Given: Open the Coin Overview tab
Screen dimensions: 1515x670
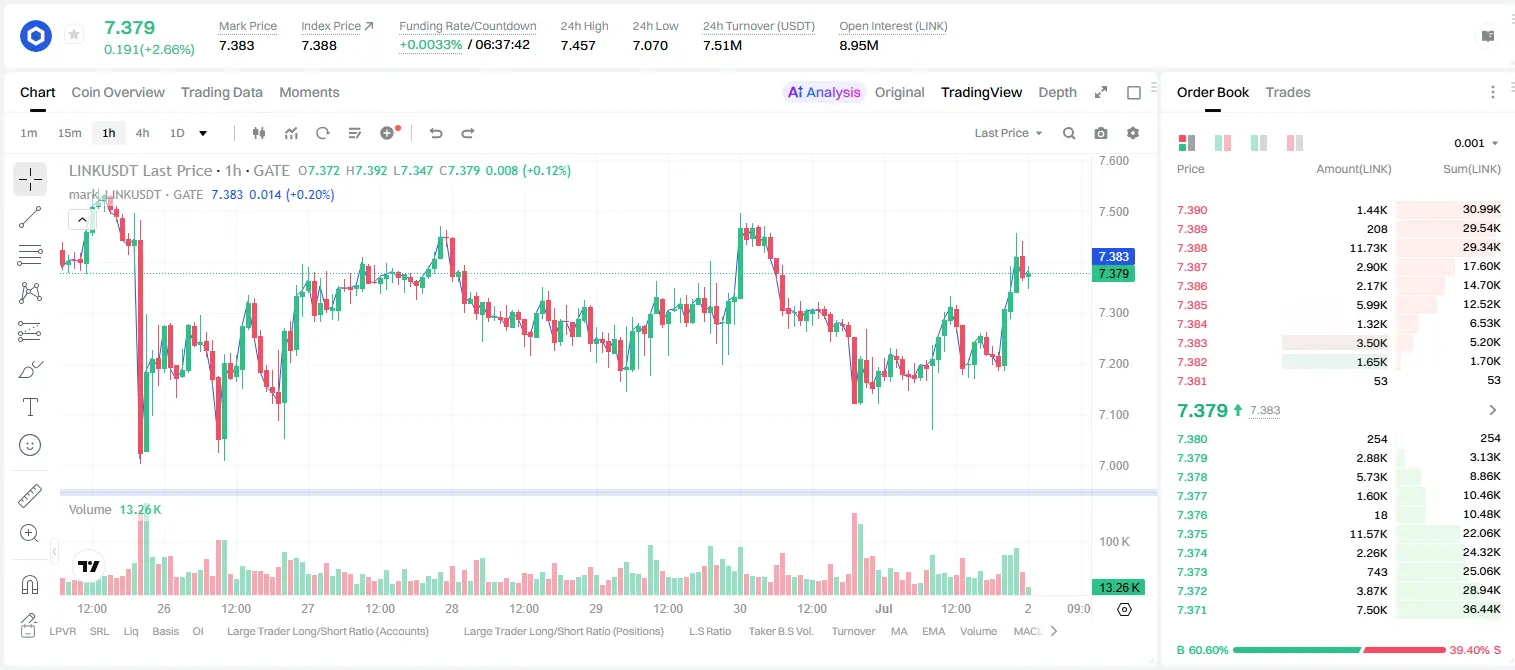Looking at the screenshot, I should click(x=118, y=92).
